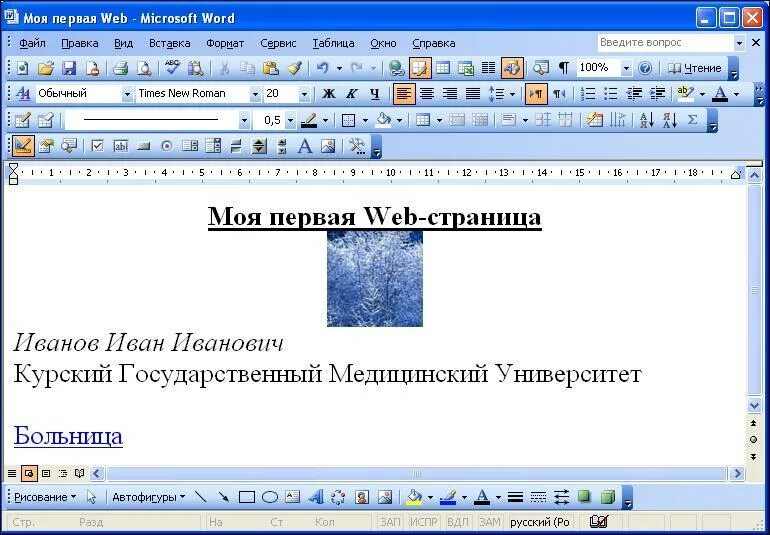
Task: Select the Rectangle drawing tool
Action: point(247,497)
